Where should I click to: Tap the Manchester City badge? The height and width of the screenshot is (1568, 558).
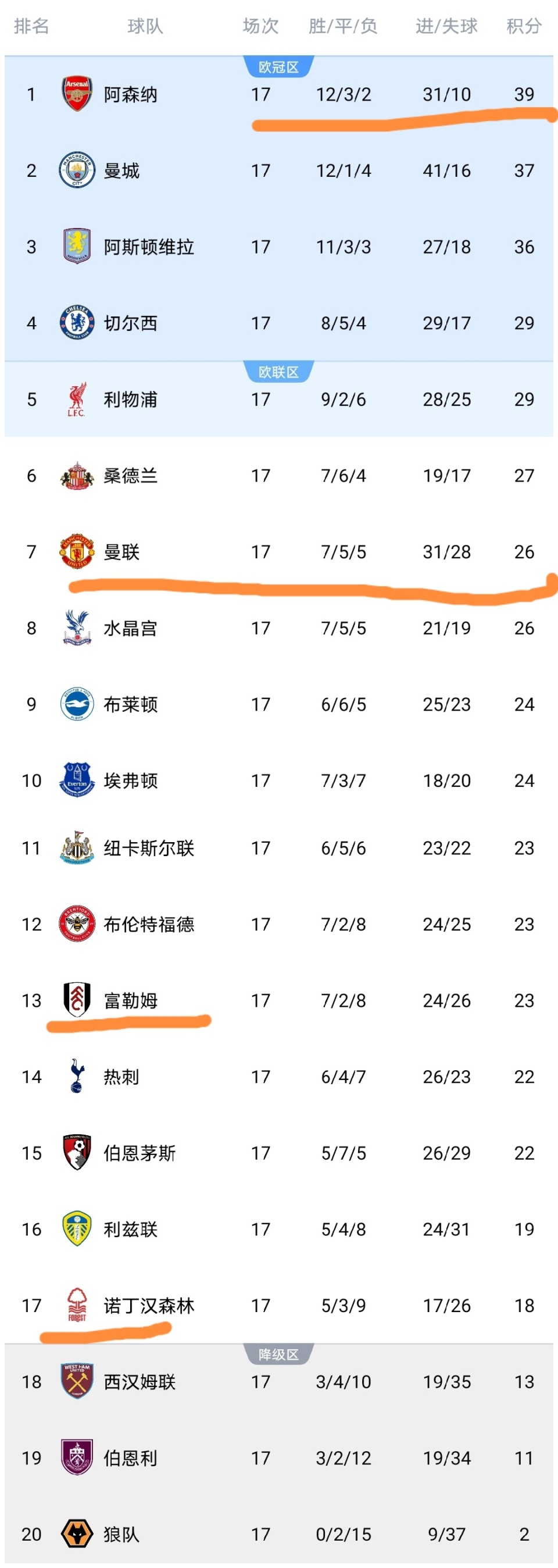77,170
